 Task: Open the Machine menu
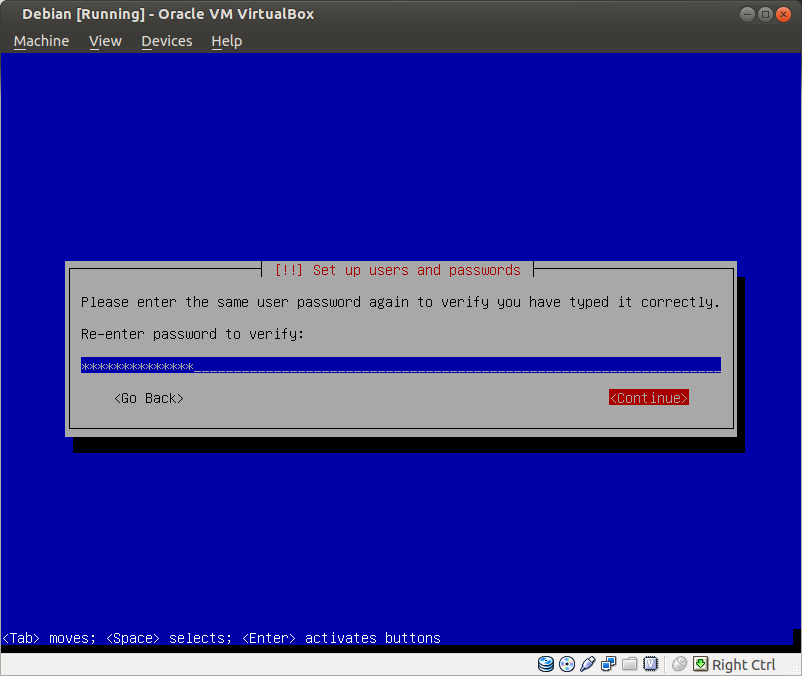coord(41,41)
